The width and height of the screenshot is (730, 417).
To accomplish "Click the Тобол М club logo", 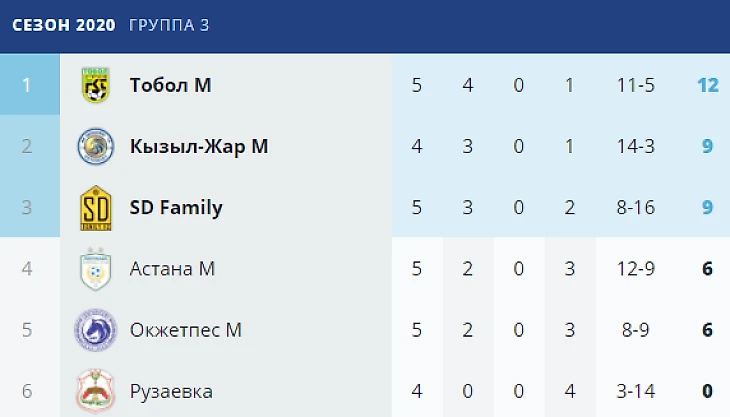I will pyautogui.click(x=96, y=86).
